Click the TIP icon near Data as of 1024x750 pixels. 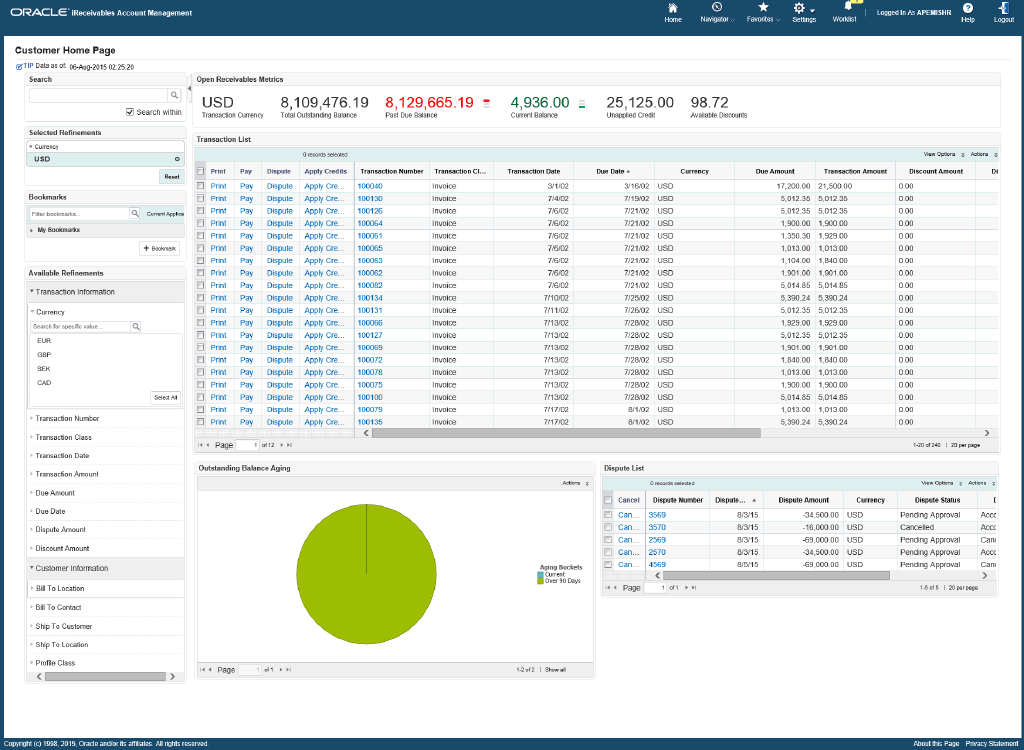click(x=19, y=67)
